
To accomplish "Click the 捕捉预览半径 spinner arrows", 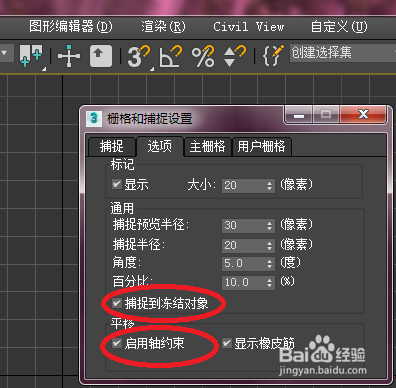I will [x=270, y=226].
